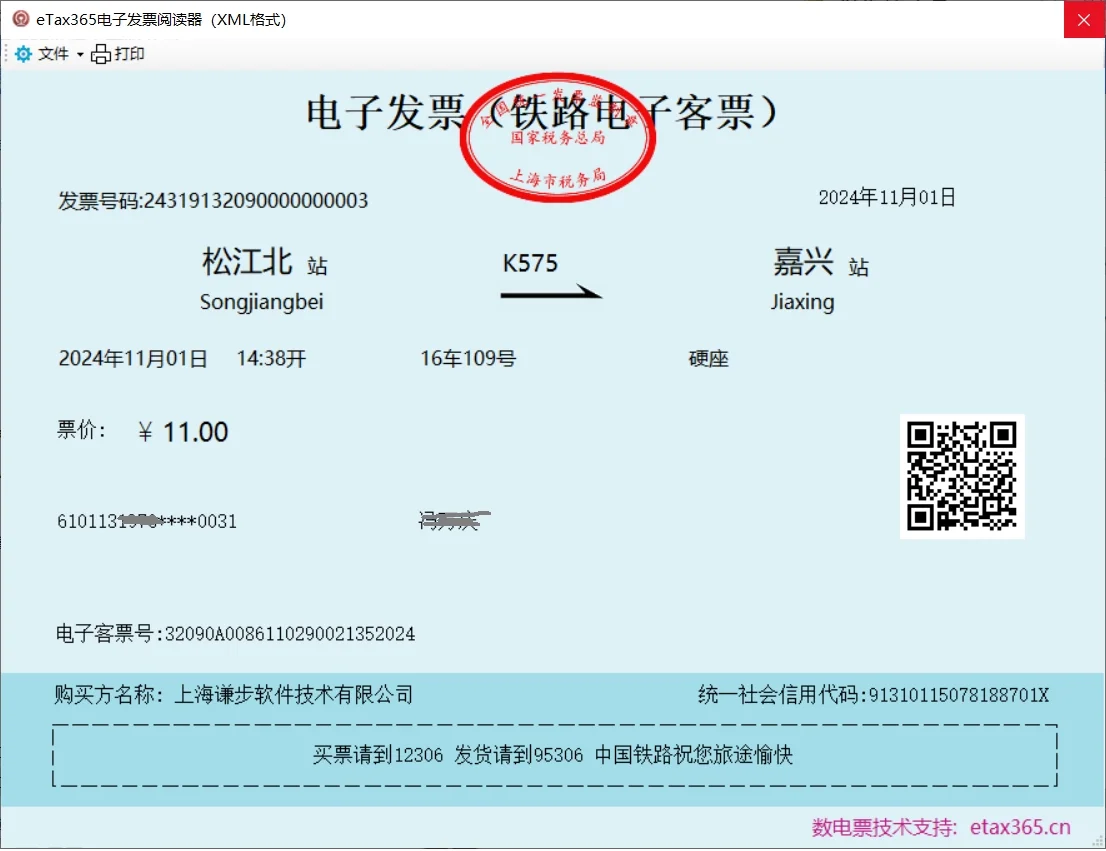Click the 12306 notice box text

click(x=553, y=755)
